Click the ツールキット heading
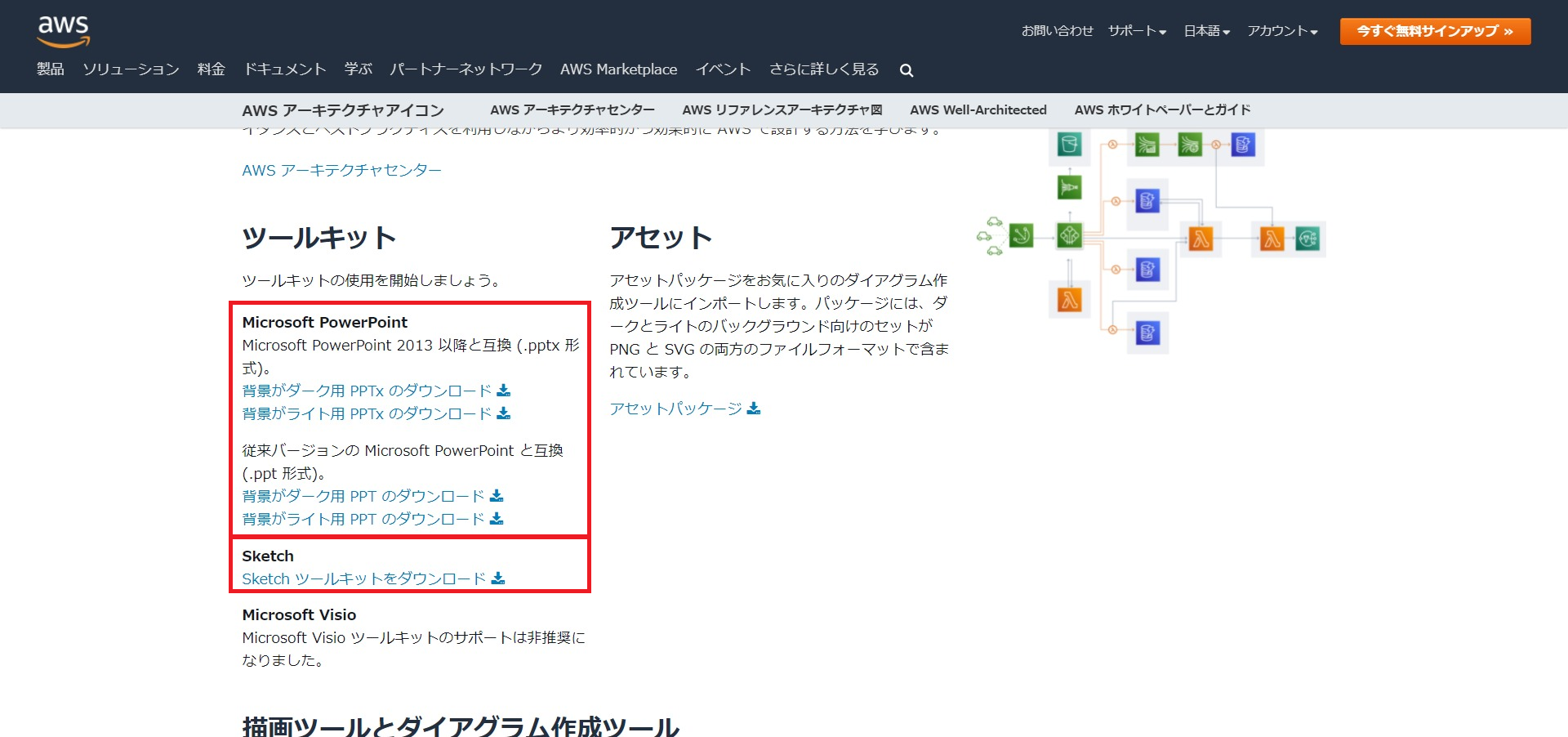Image resolution: width=1568 pixels, height=737 pixels. [319, 238]
